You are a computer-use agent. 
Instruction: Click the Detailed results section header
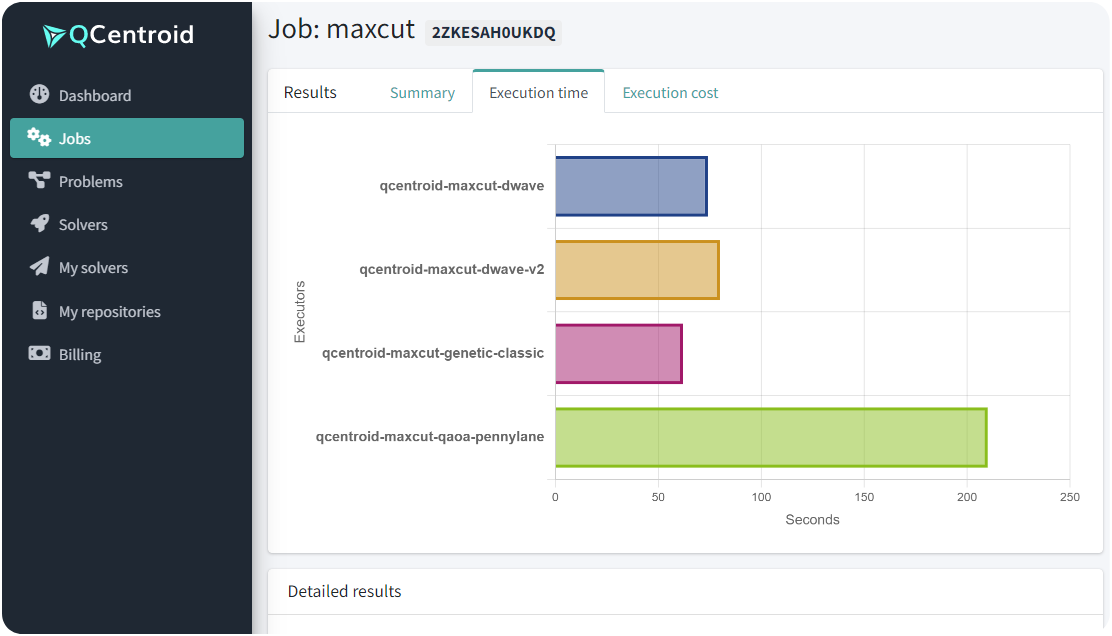tap(345, 591)
